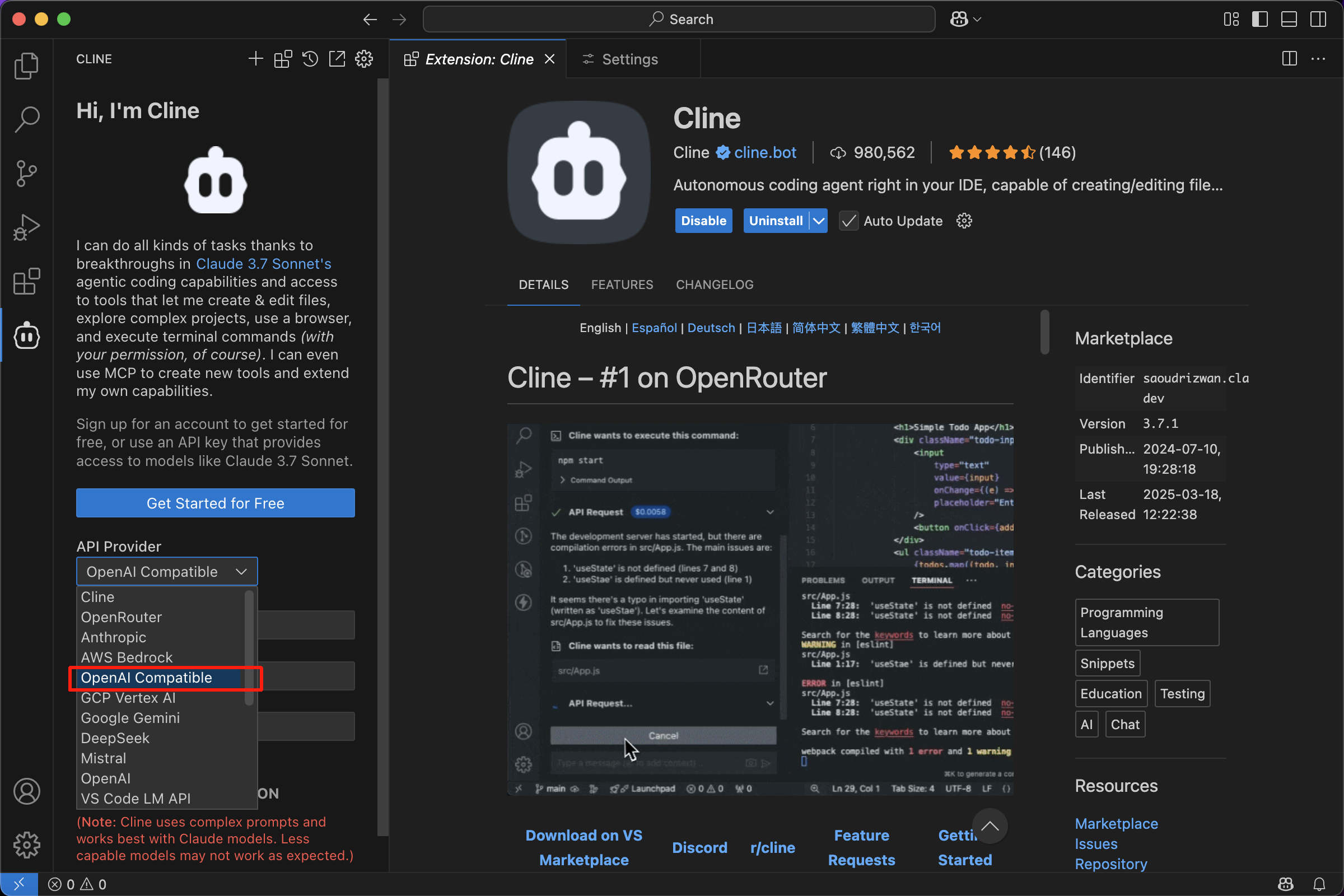Switch to the Settings editor tab
The height and width of the screenshot is (896, 1344).
point(629,59)
